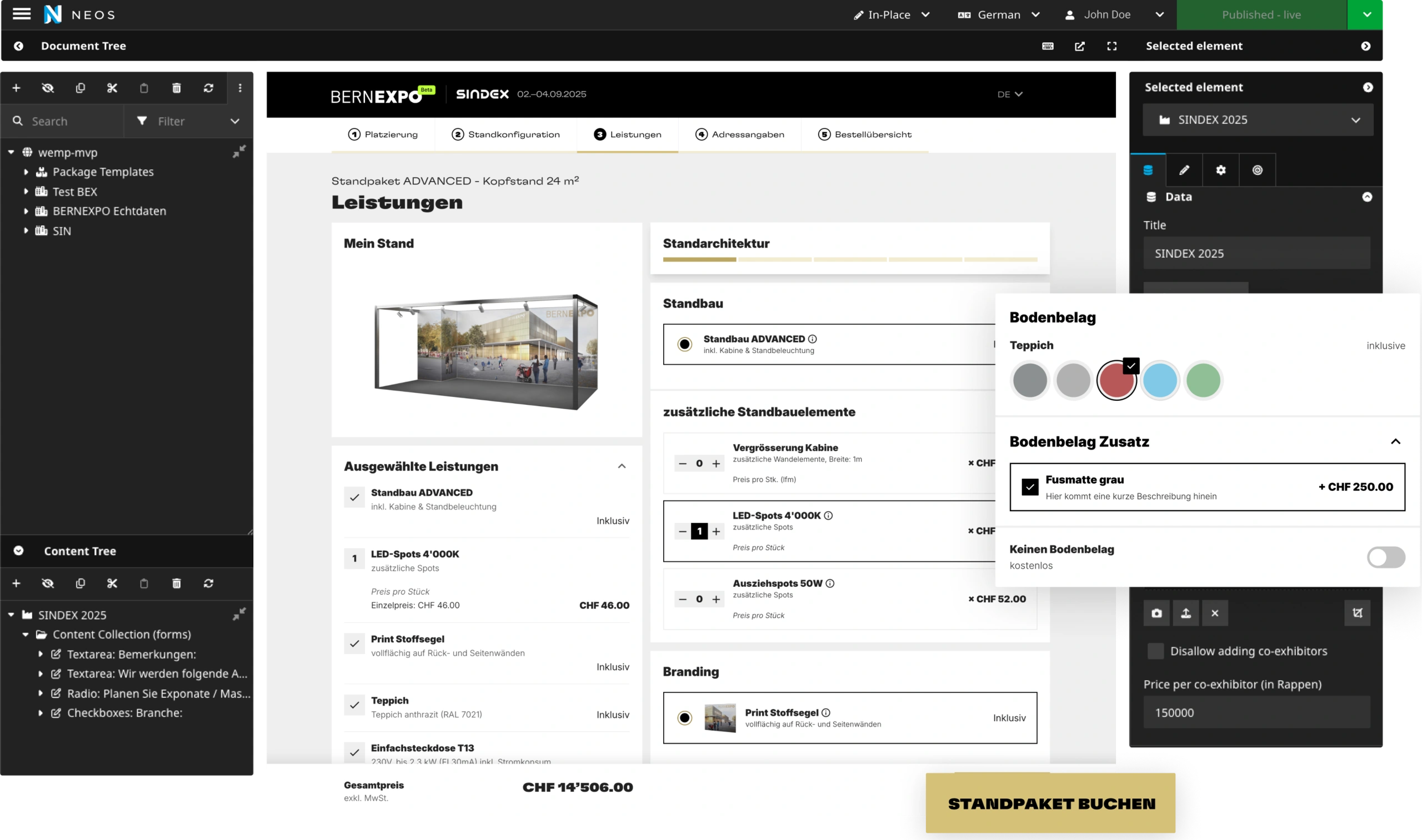Image resolution: width=1422 pixels, height=840 pixels.
Task: Show keyboard shortcuts icon
Action: pos(1048,46)
